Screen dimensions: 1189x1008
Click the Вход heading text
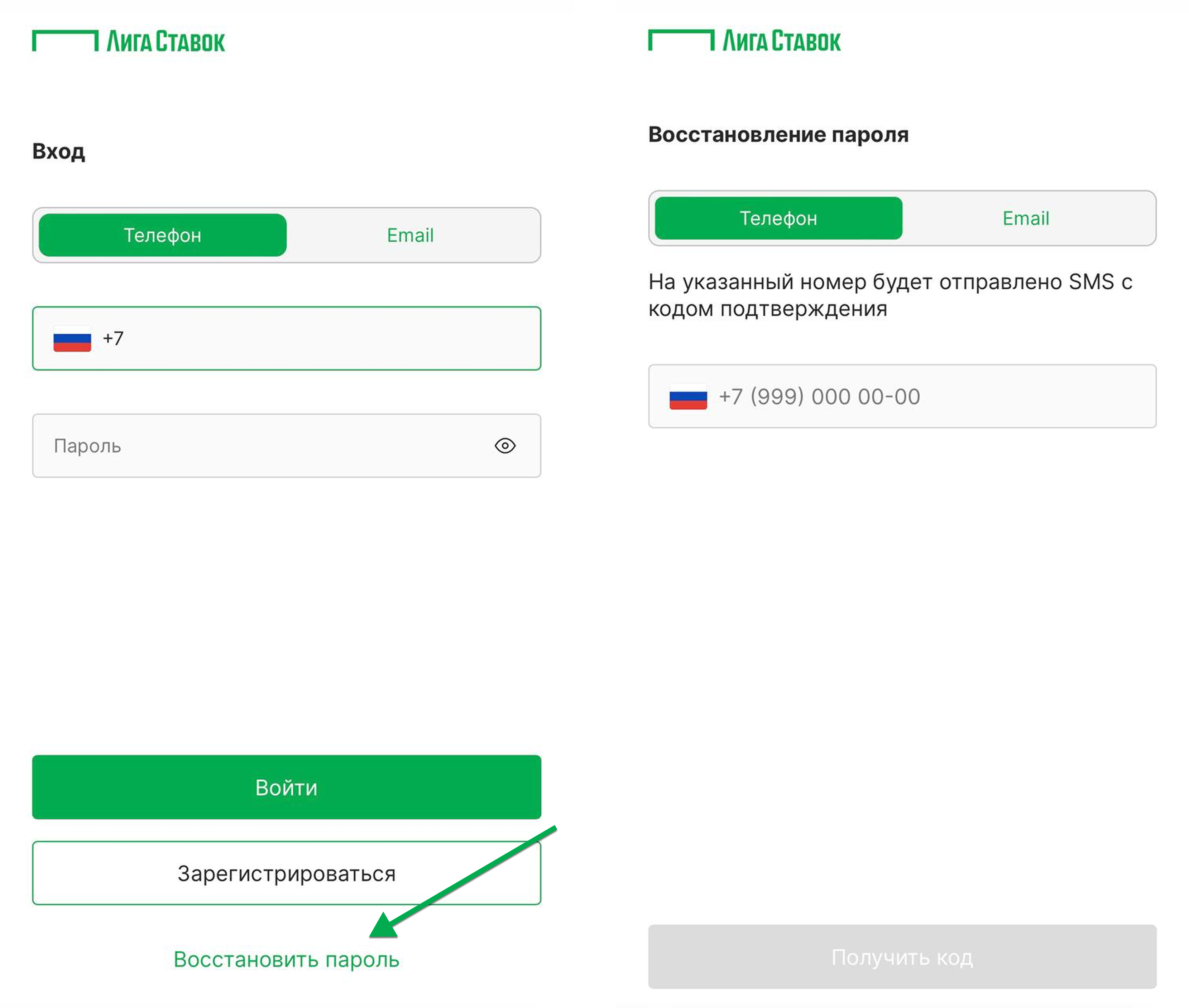pyautogui.click(x=58, y=151)
